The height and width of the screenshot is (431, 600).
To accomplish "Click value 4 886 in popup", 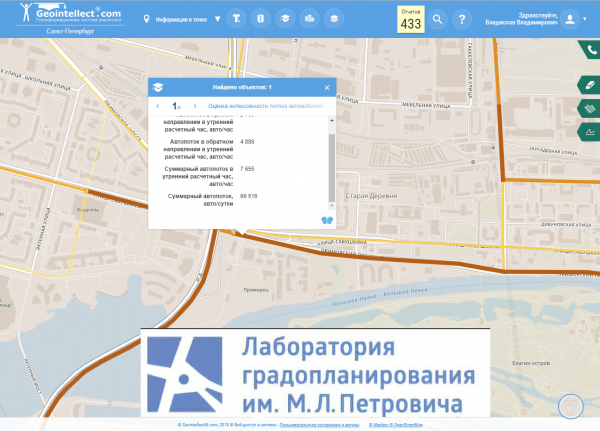I will [x=247, y=142].
